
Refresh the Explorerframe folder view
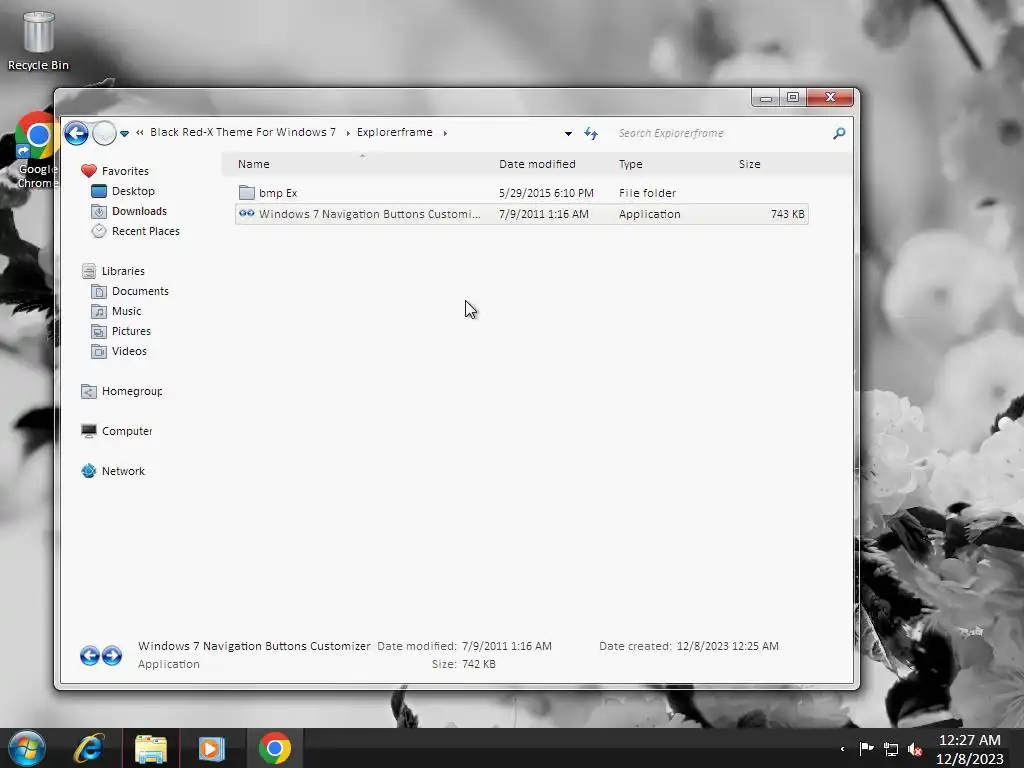pyautogui.click(x=591, y=133)
